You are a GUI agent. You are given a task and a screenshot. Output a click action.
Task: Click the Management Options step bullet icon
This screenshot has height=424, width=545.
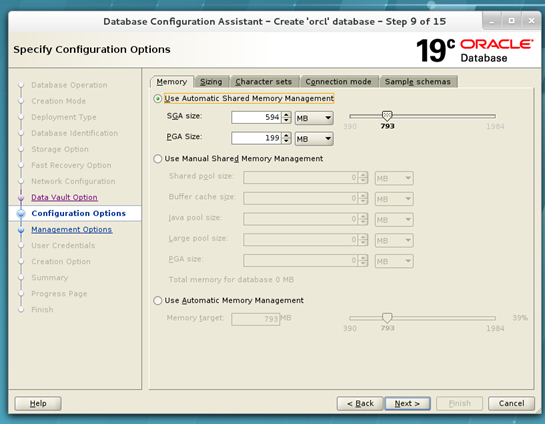tap(21, 230)
